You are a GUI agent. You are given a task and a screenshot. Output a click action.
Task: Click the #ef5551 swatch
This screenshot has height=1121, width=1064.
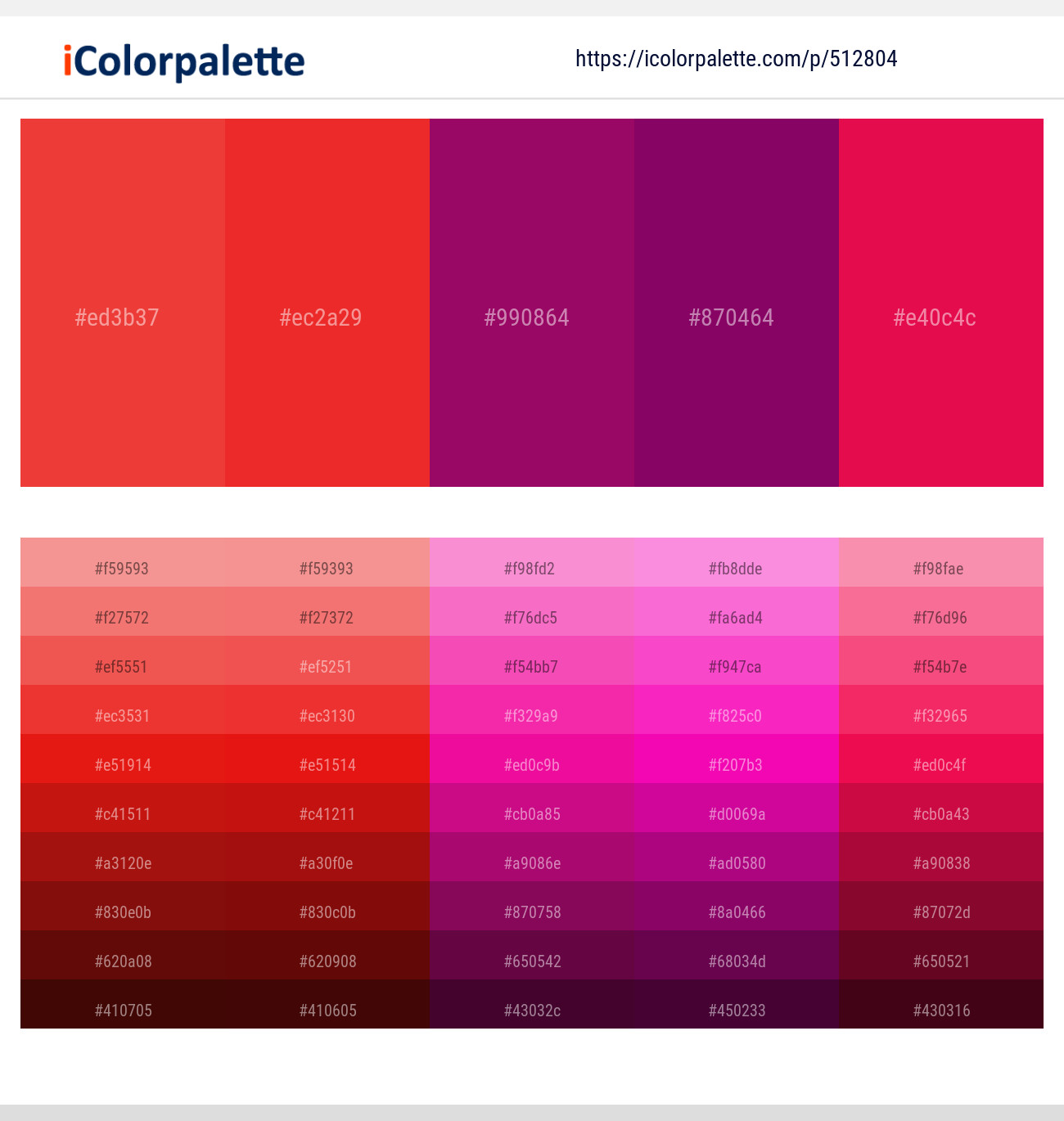(121, 666)
